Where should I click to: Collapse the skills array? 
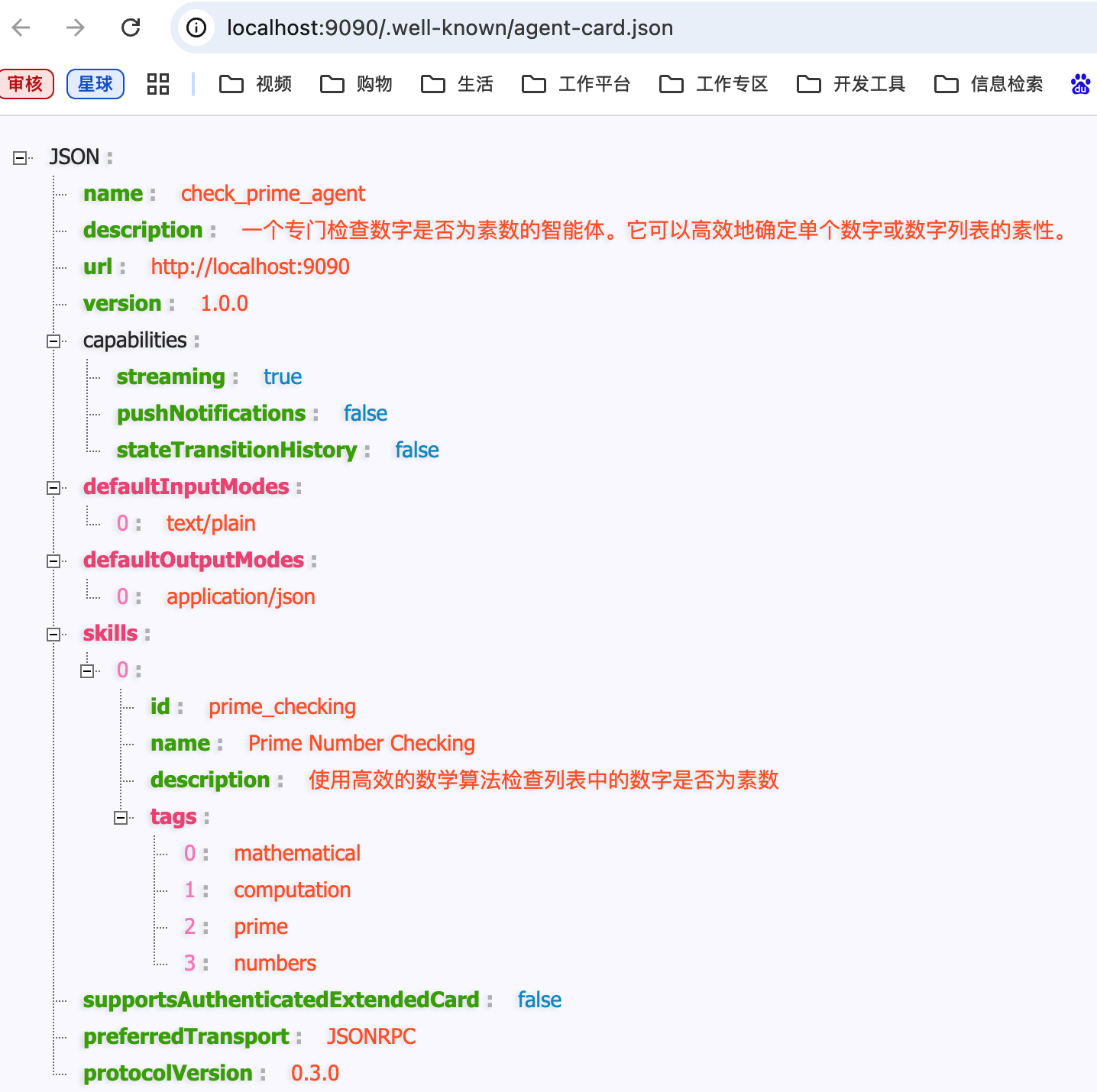pos(53,635)
